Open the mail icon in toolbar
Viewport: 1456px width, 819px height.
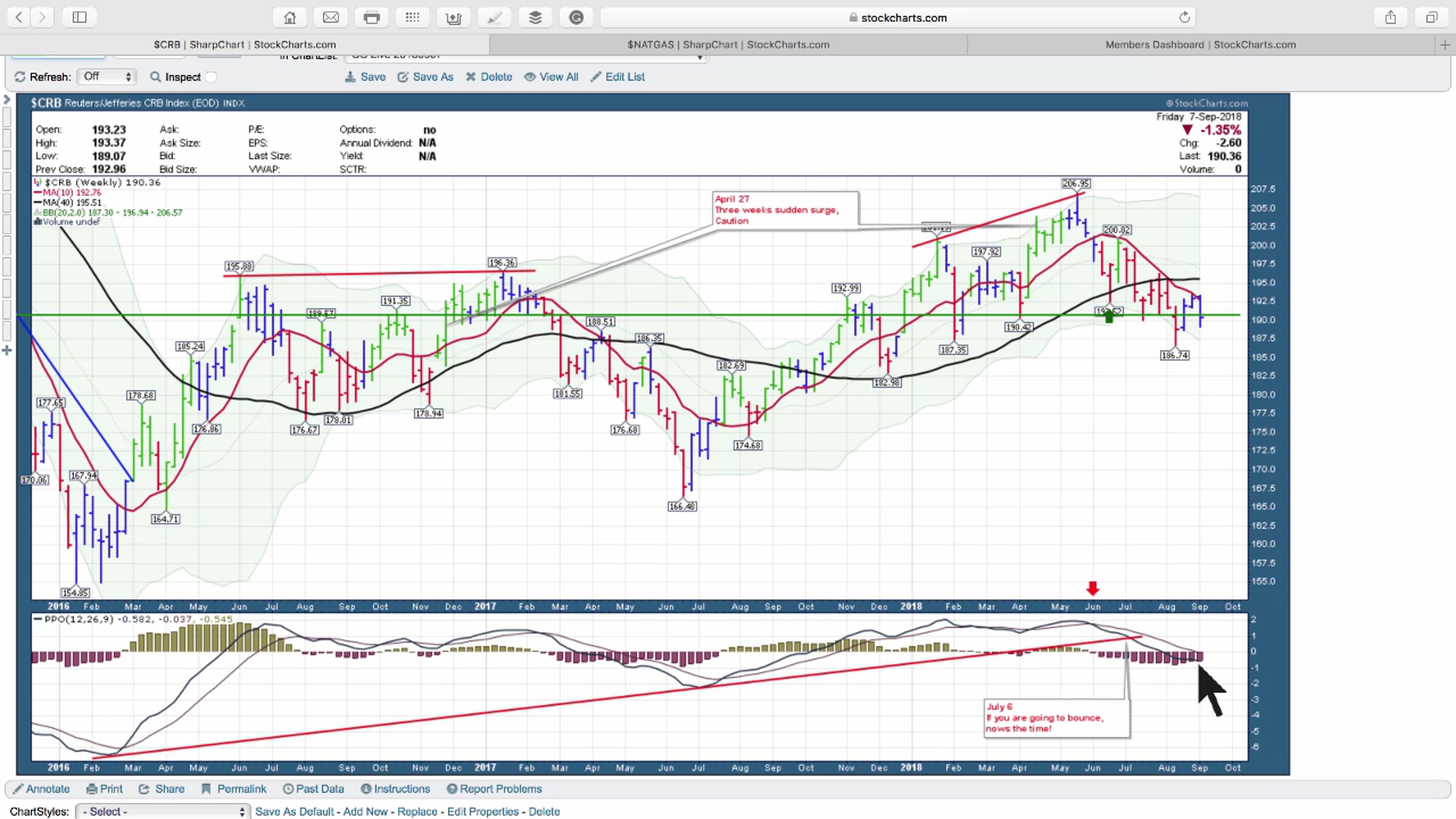coord(331,18)
